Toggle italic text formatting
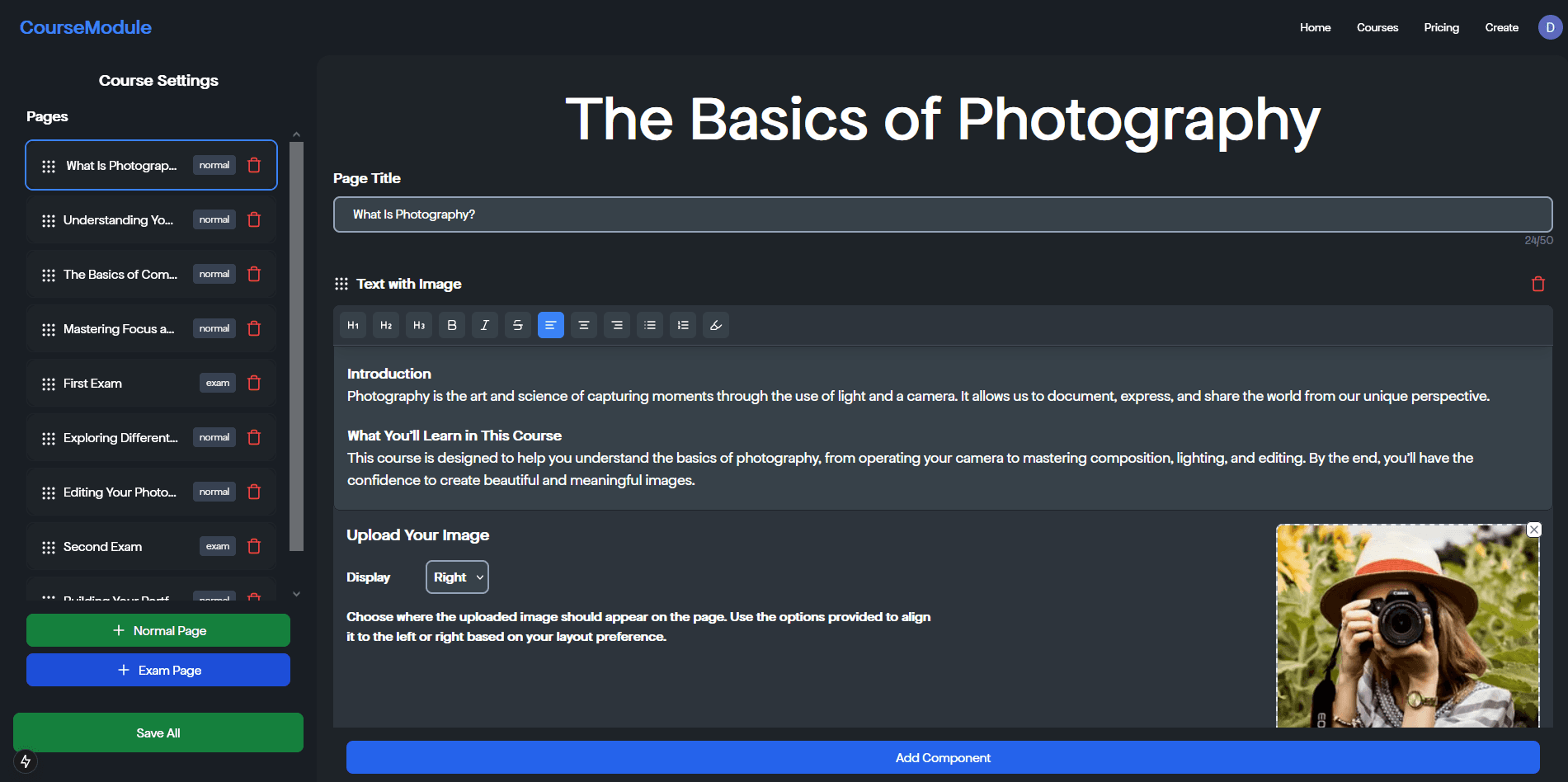Image resolution: width=1568 pixels, height=782 pixels. (485, 325)
